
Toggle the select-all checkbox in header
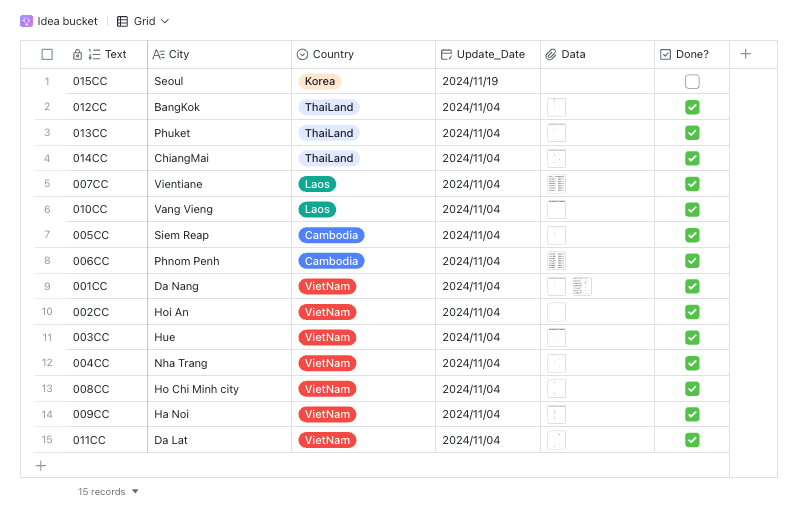47,54
